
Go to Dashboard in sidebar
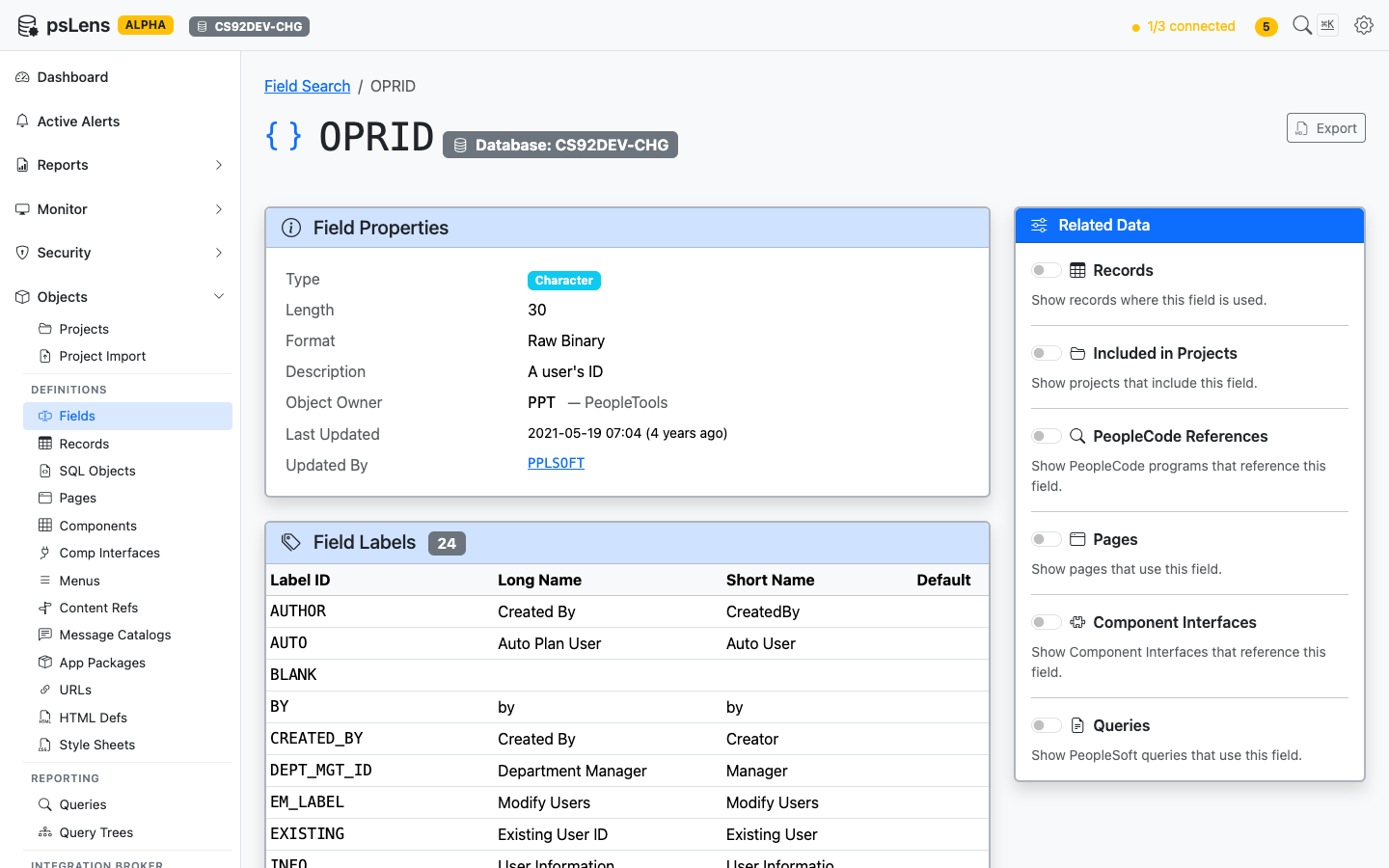tap(120, 77)
